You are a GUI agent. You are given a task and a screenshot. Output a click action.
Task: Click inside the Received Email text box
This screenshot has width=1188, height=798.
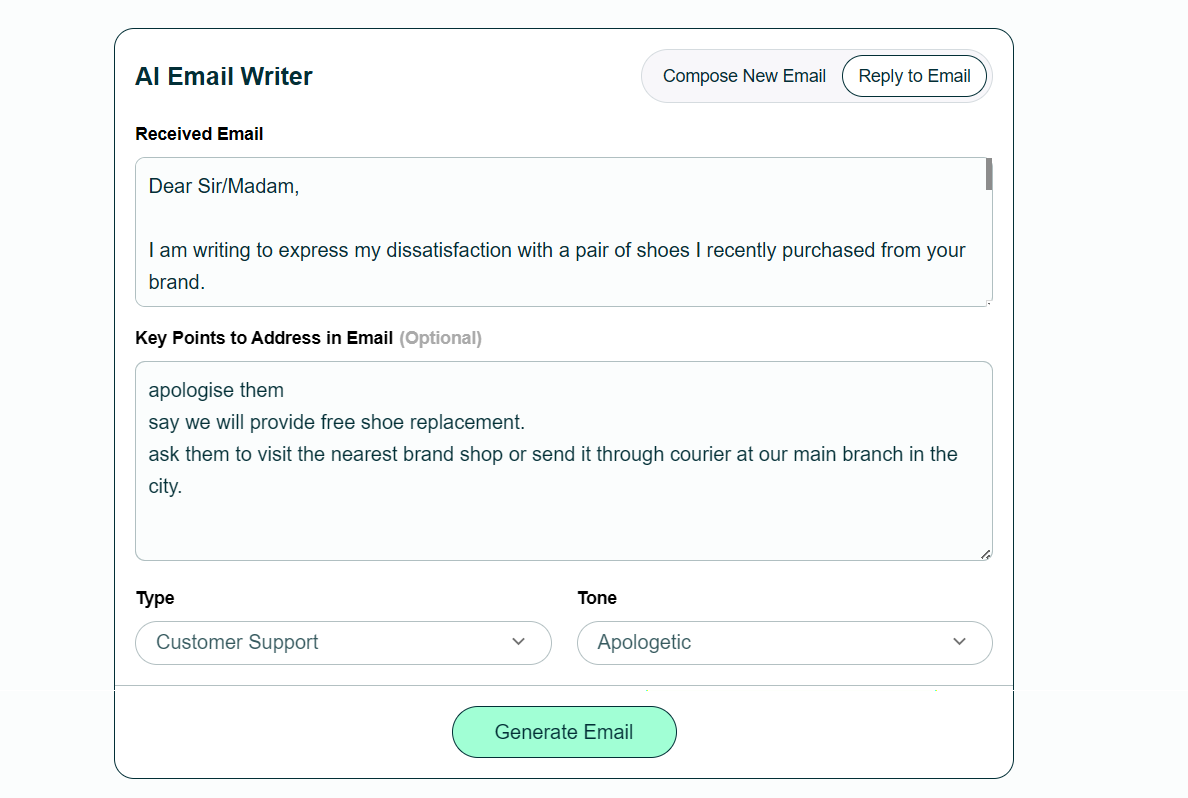[x=560, y=230]
